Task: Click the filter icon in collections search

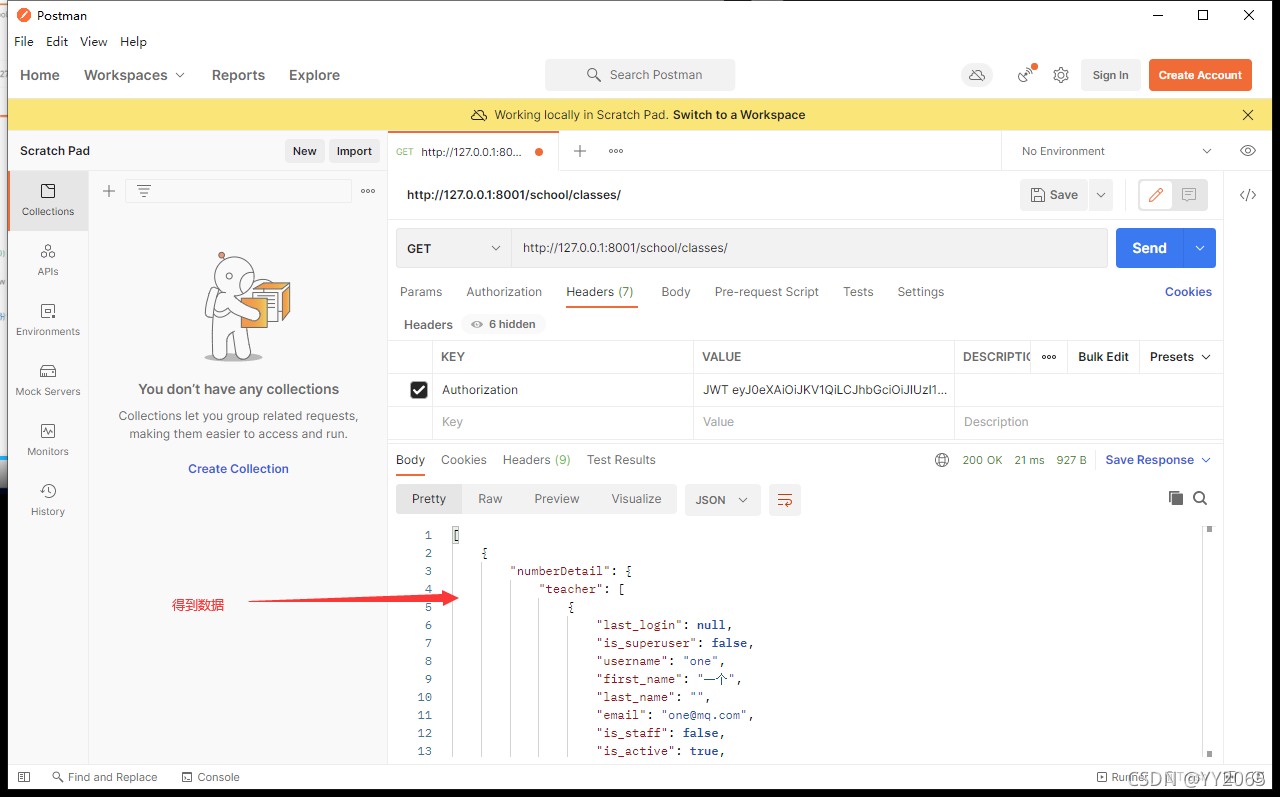Action: click(x=144, y=191)
